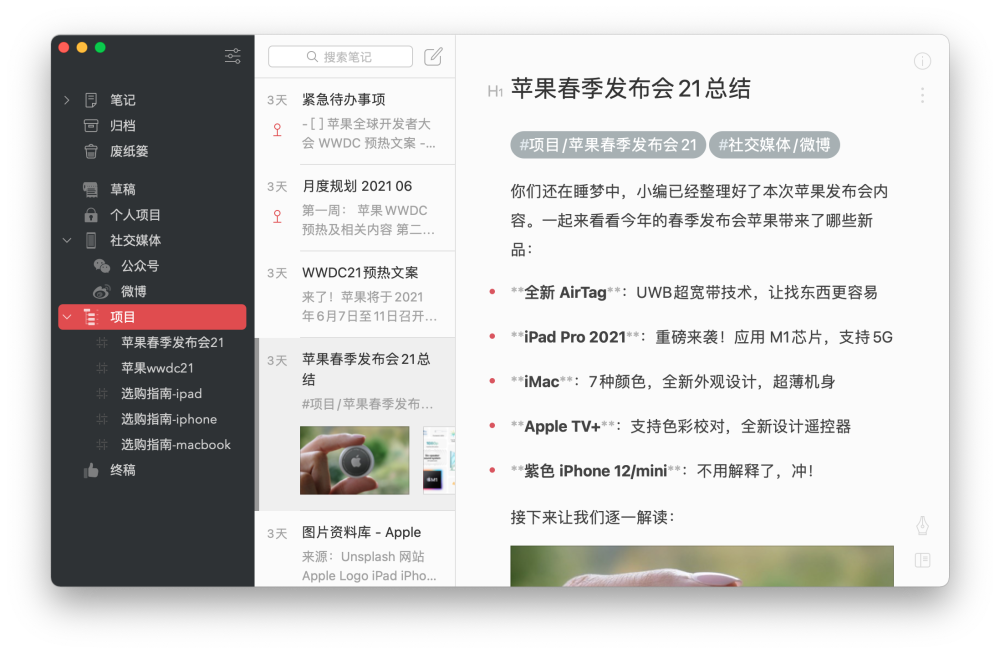Viewport: 1000px width, 654px height.
Task: Open the WWDC21预热文案 note
Action: point(355,295)
